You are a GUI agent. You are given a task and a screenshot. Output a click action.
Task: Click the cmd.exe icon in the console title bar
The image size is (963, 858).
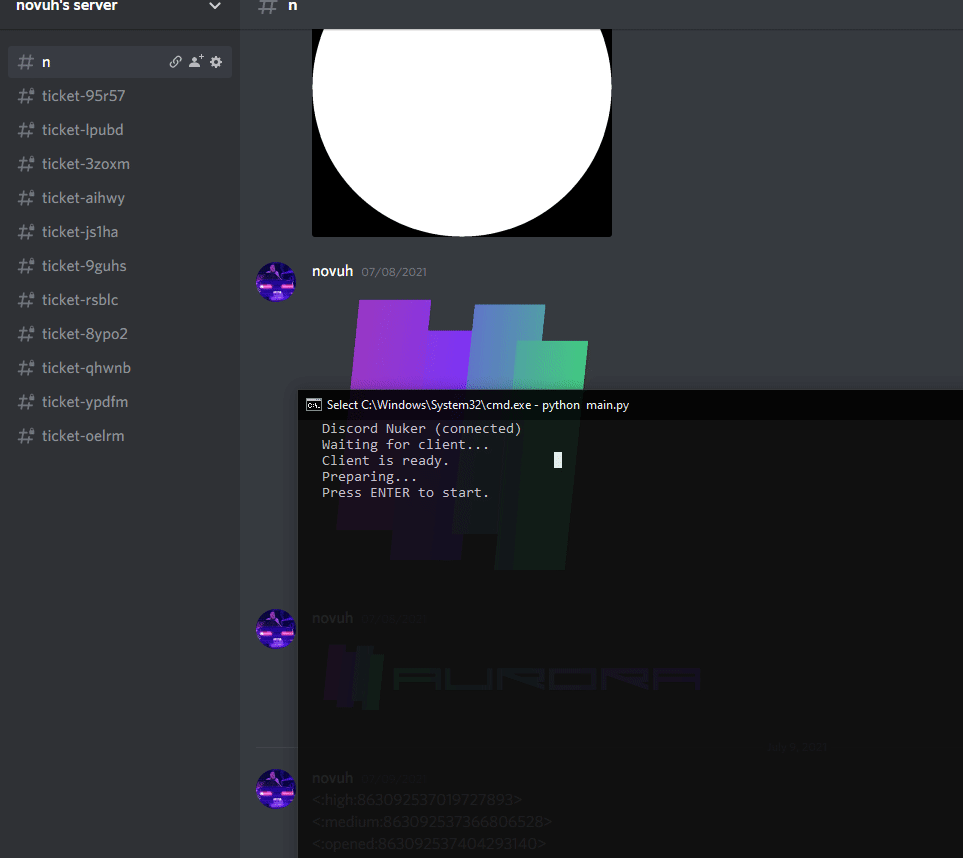coord(311,405)
